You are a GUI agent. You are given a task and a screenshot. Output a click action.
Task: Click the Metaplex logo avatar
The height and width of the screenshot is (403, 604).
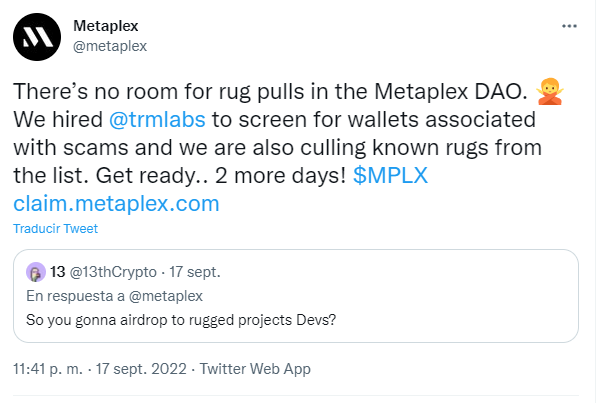37,36
